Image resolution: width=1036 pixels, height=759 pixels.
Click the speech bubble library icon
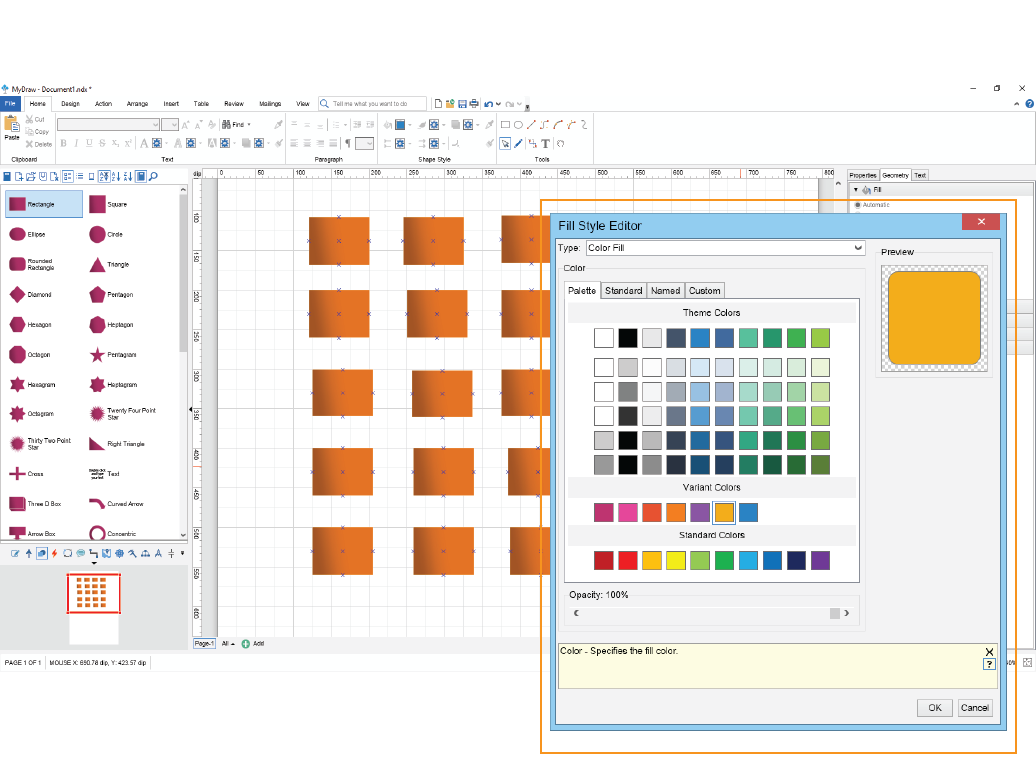(x=81, y=554)
